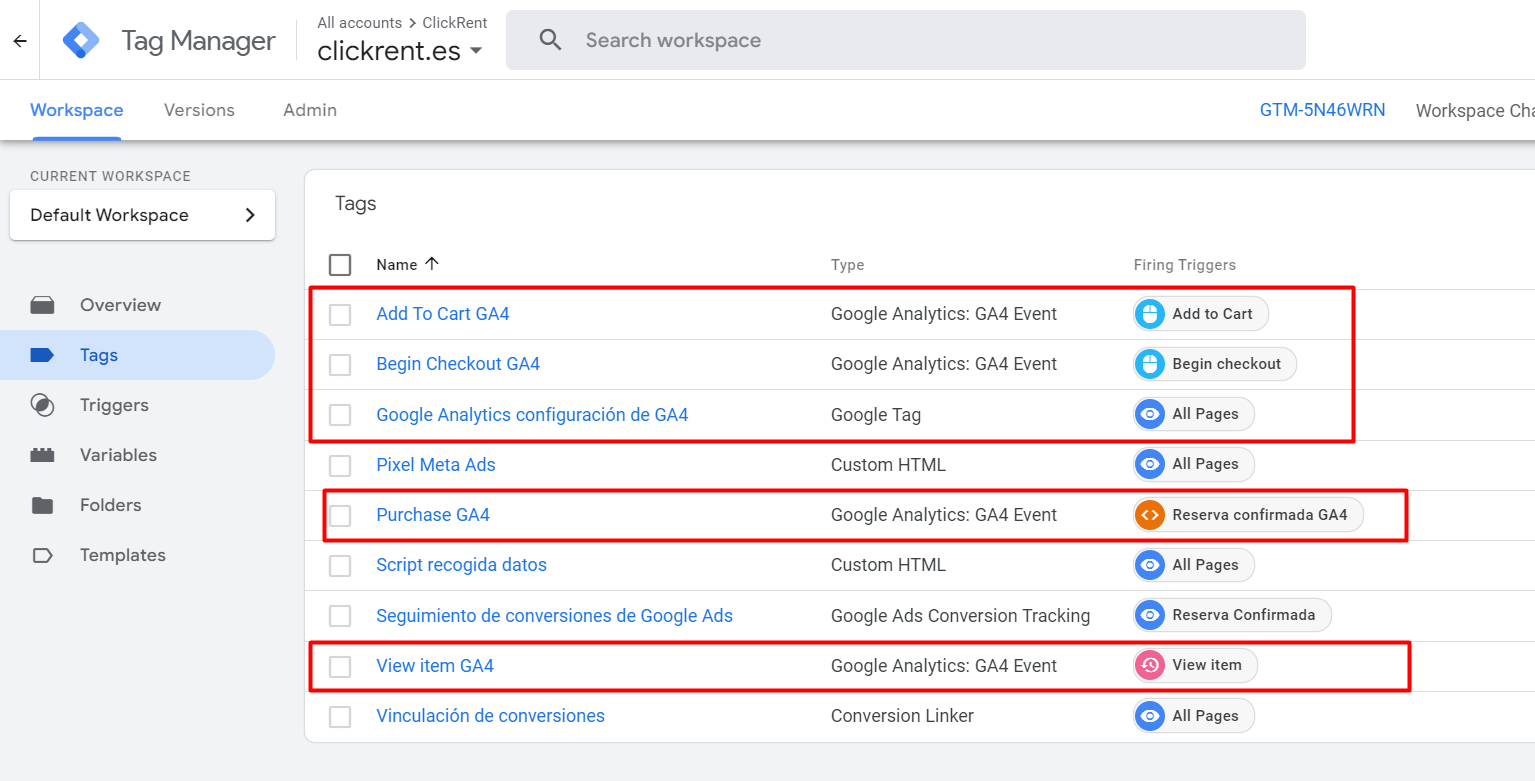The width and height of the screenshot is (1535, 781).
Task: Tick the select-all checkbox in header
Action: point(340,265)
